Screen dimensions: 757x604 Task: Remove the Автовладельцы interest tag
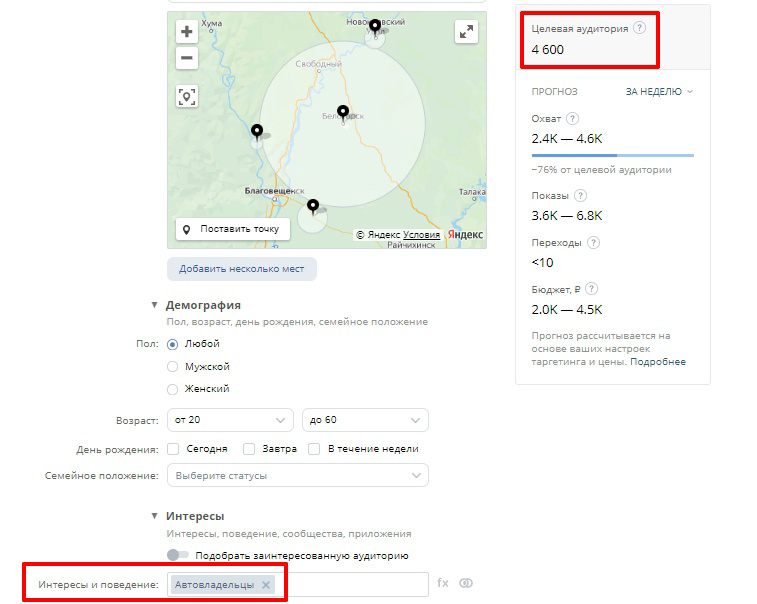coord(266,585)
